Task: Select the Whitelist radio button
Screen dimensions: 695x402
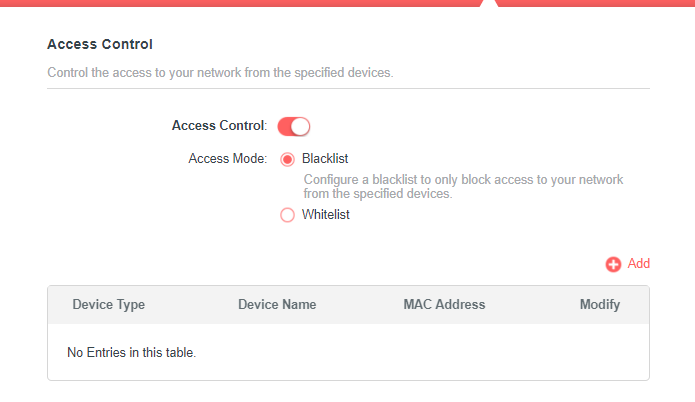Action: click(x=288, y=215)
